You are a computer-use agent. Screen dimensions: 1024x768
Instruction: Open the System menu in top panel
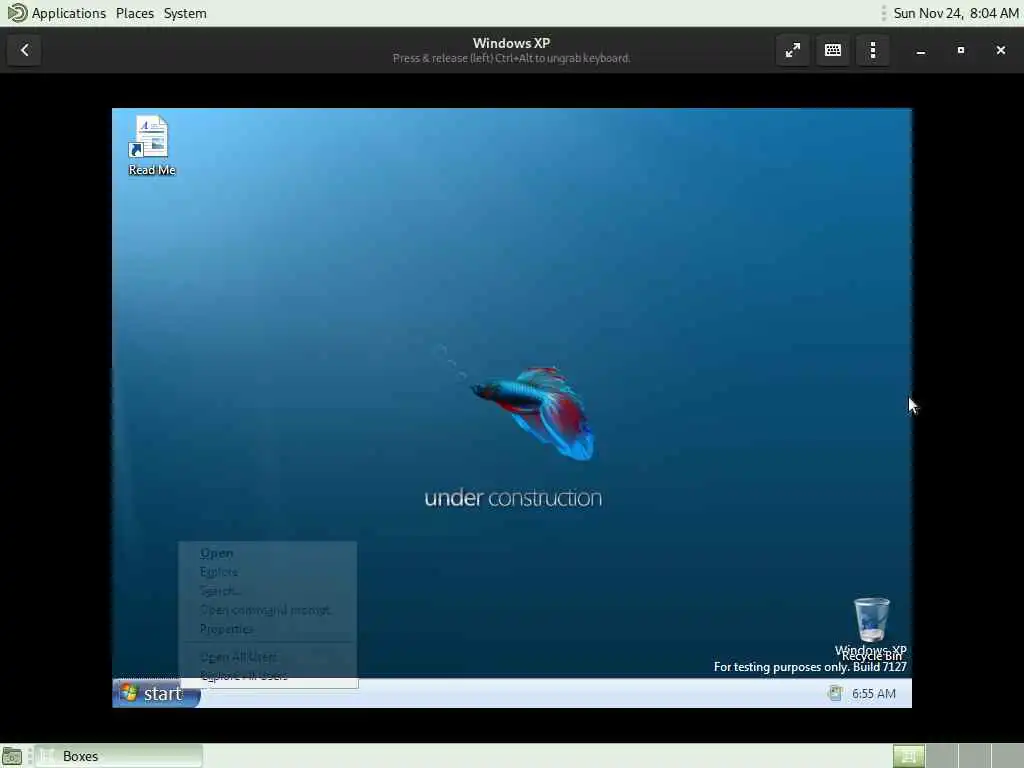click(x=185, y=13)
